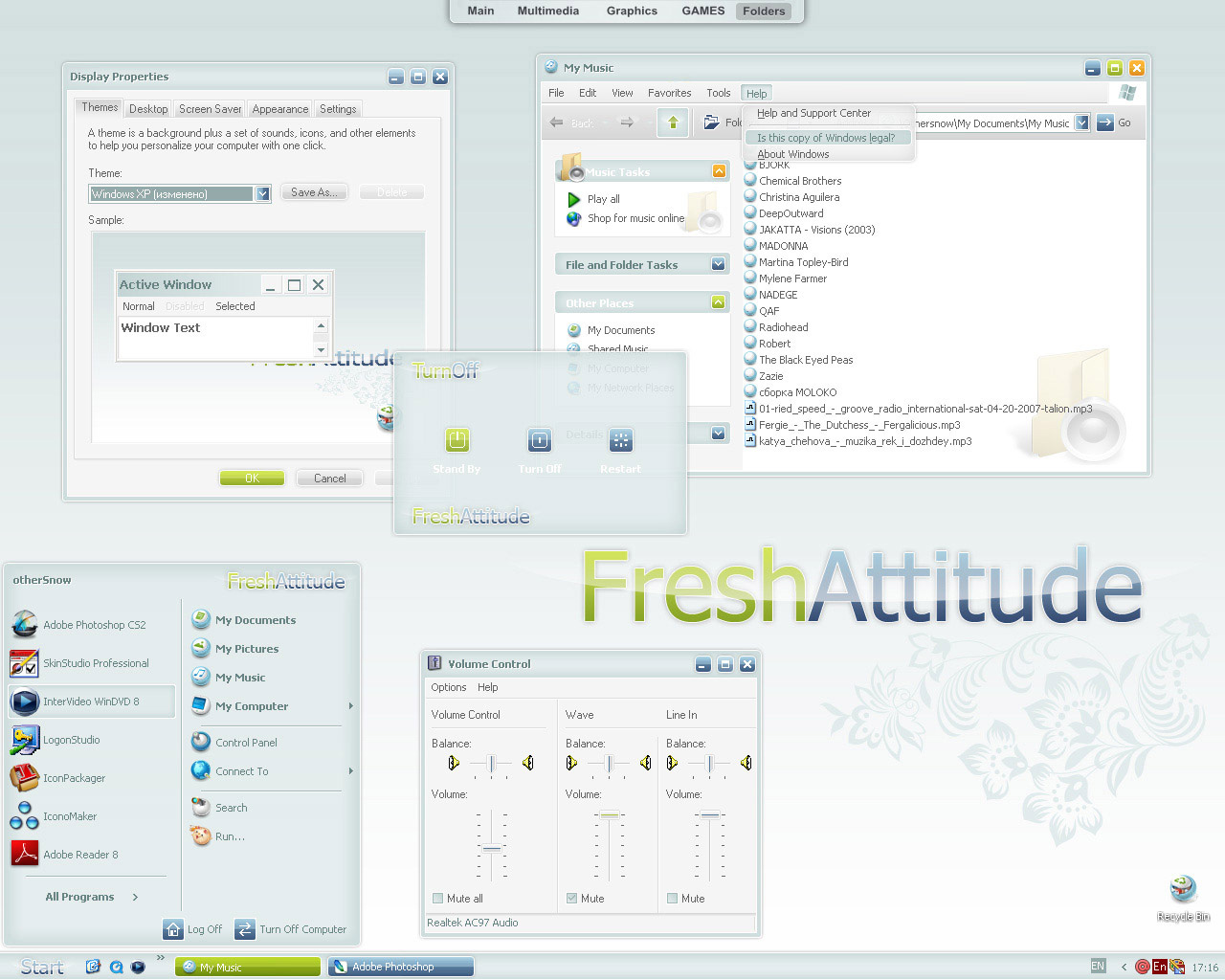Open IconPackager program

58,778
